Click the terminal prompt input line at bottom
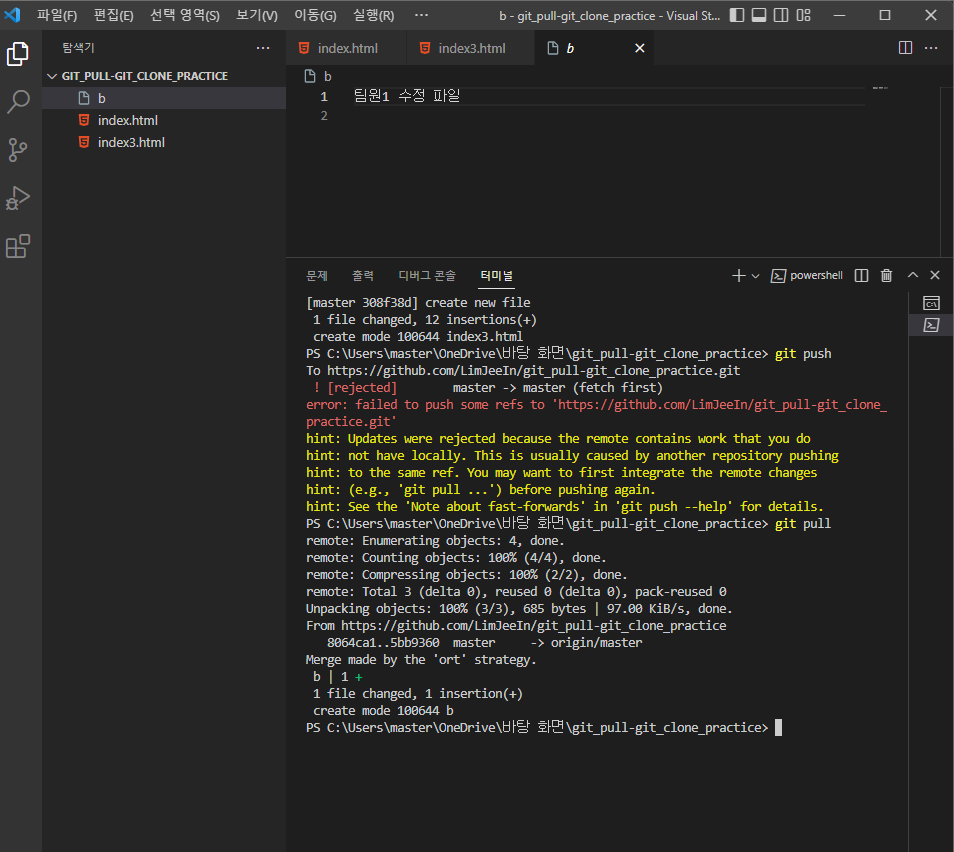 (x=543, y=728)
